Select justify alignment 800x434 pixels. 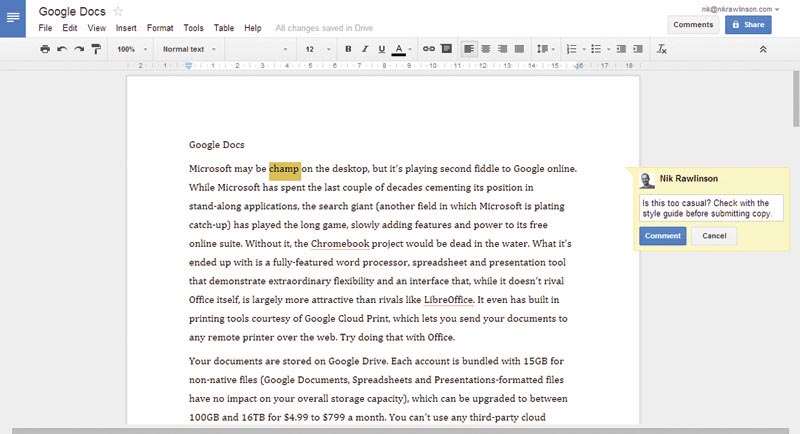pyautogui.click(x=519, y=49)
